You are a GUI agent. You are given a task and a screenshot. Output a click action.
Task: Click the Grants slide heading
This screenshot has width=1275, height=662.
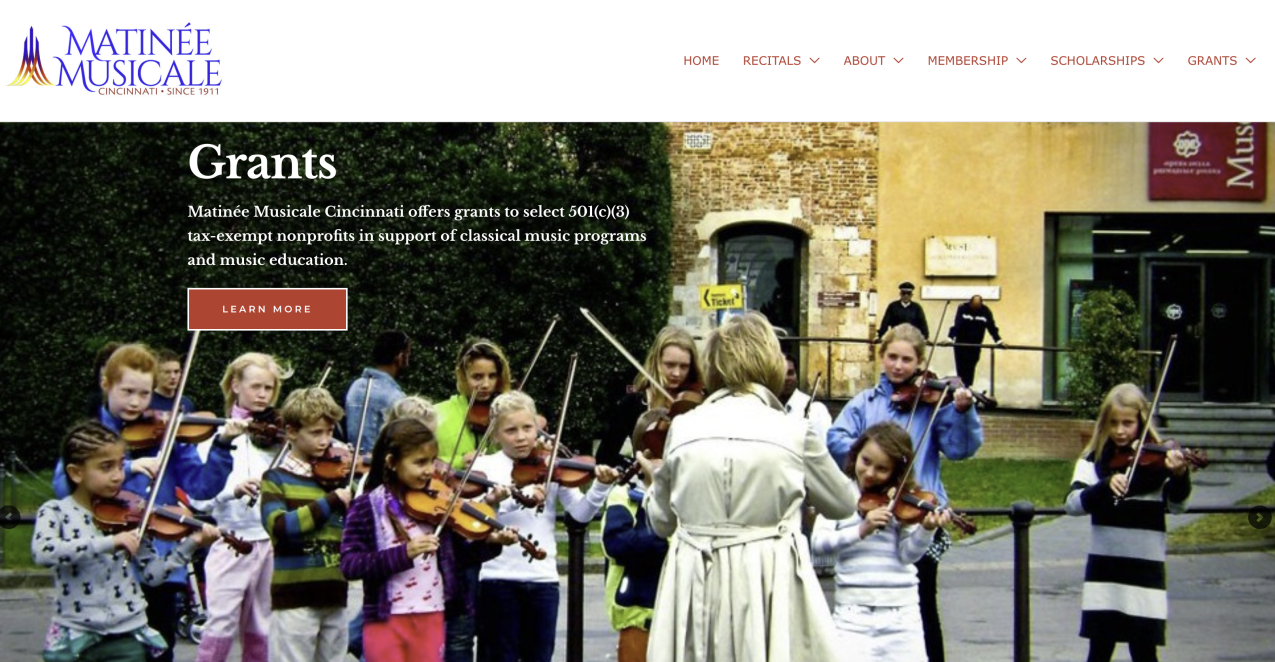point(262,162)
